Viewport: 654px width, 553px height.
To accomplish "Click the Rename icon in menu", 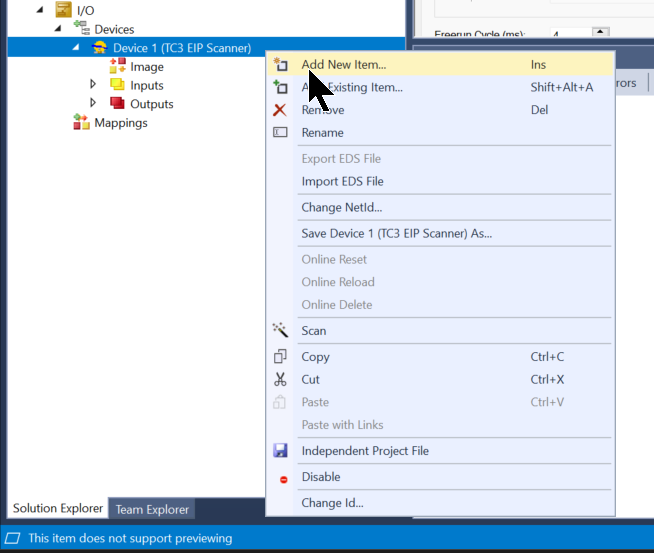I will (x=281, y=133).
